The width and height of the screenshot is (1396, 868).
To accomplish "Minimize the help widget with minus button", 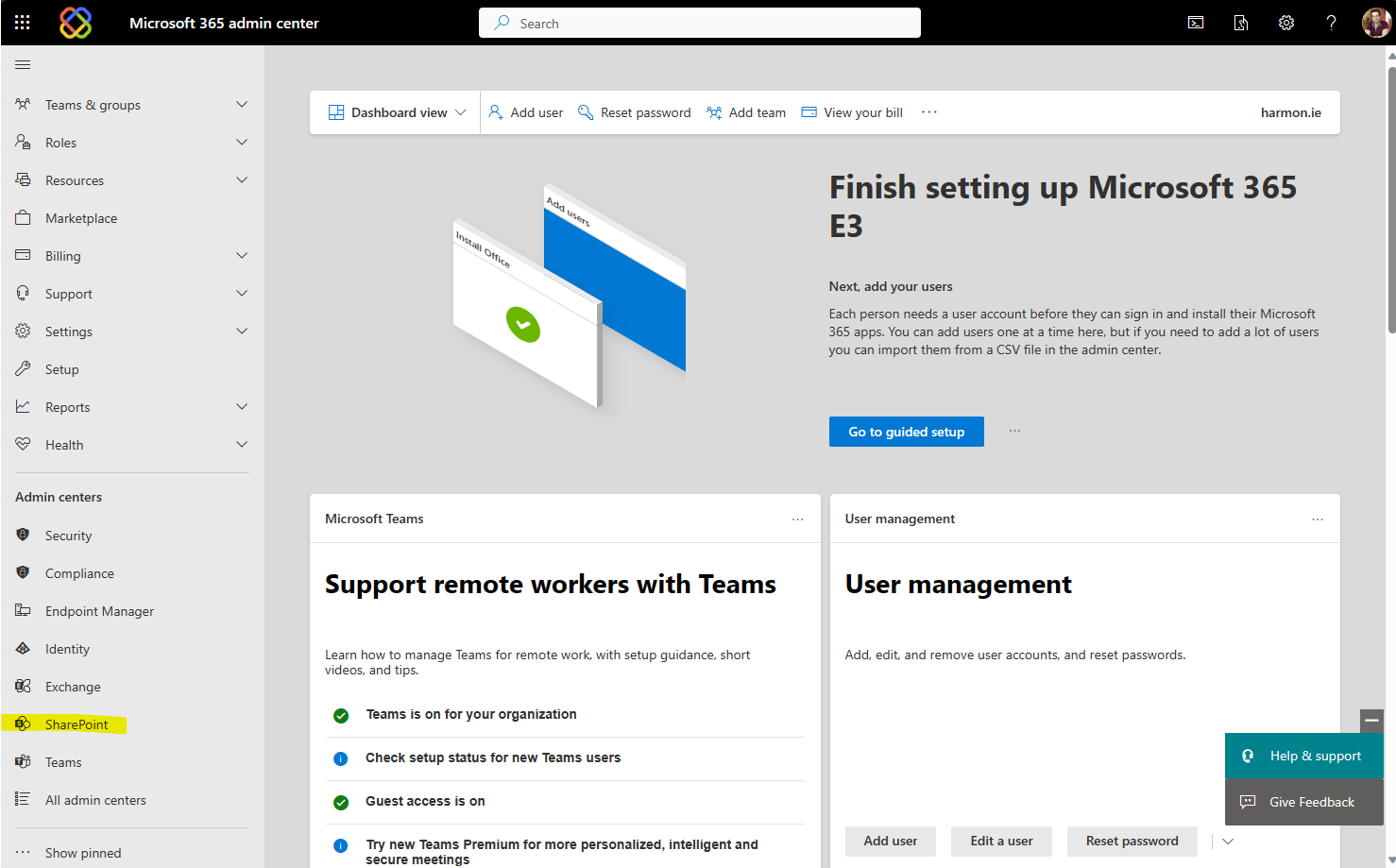I will [x=1371, y=721].
